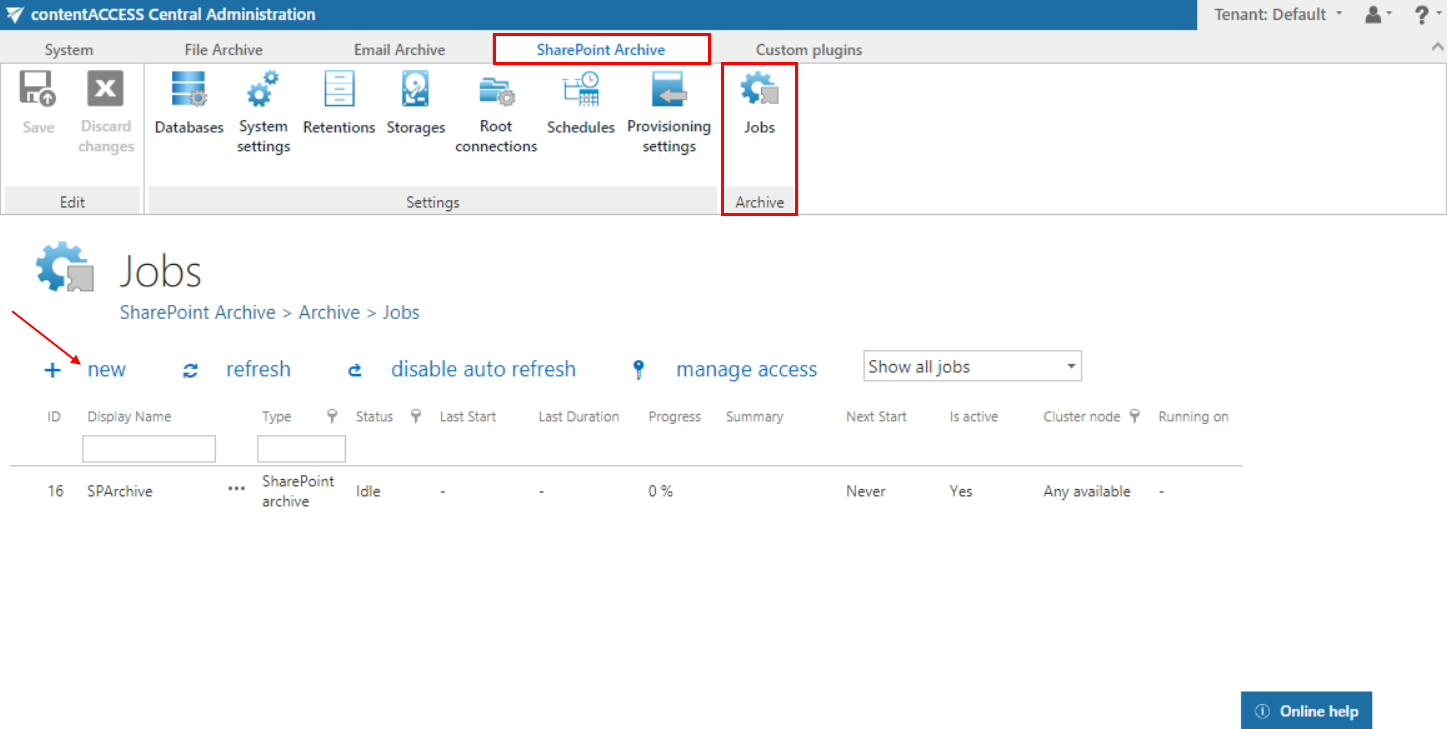
Task: Expand the Show all jobs dropdown
Action: (972, 367)
